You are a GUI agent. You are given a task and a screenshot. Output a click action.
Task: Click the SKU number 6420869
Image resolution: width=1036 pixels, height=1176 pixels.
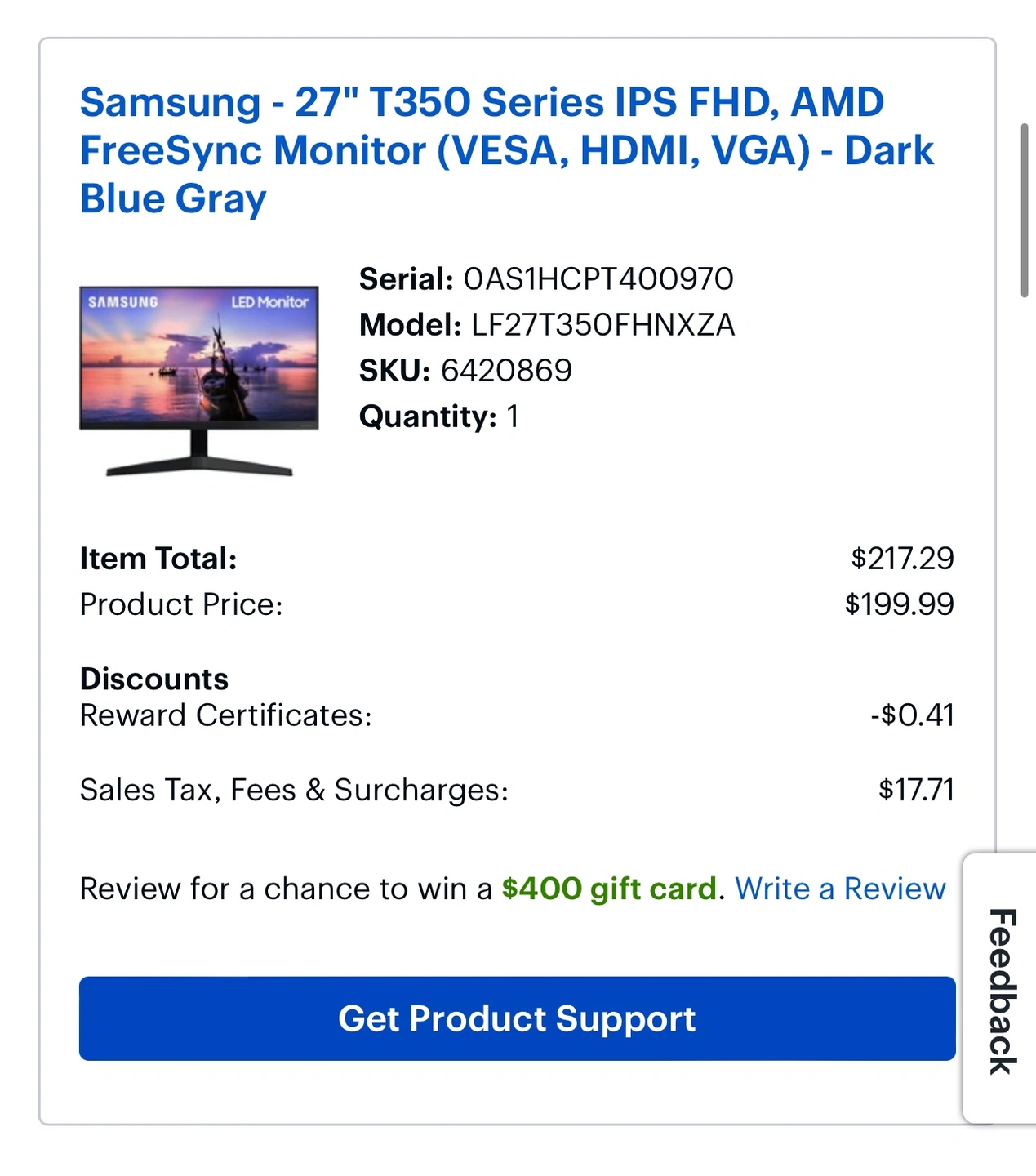[506, 371]
